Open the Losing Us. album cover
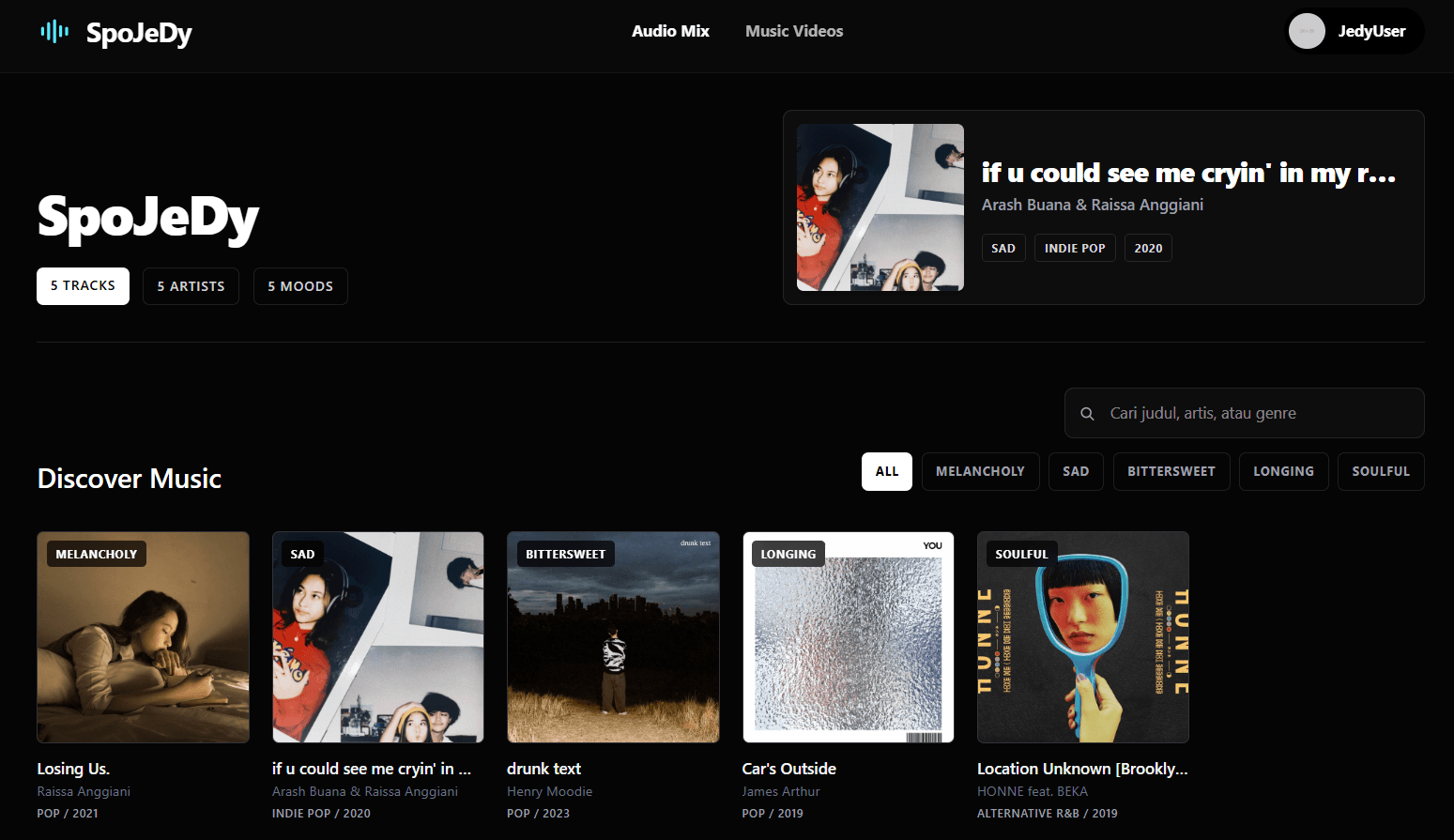 [x=143, y=637]
